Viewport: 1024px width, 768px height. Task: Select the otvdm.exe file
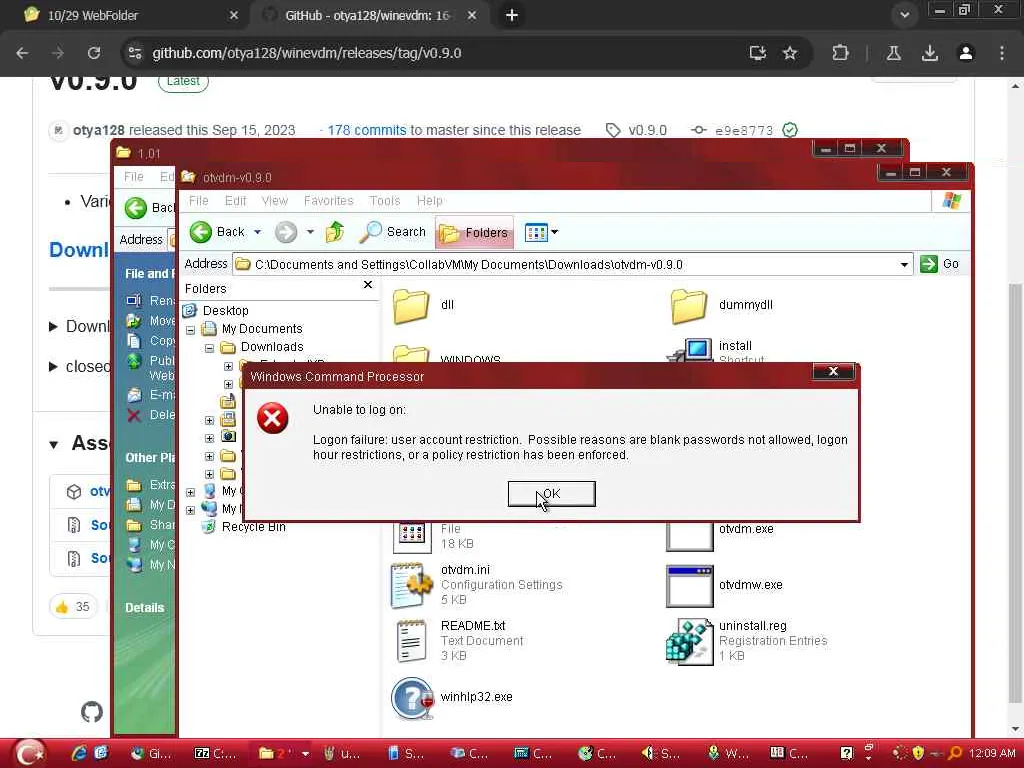click(720, 536)
